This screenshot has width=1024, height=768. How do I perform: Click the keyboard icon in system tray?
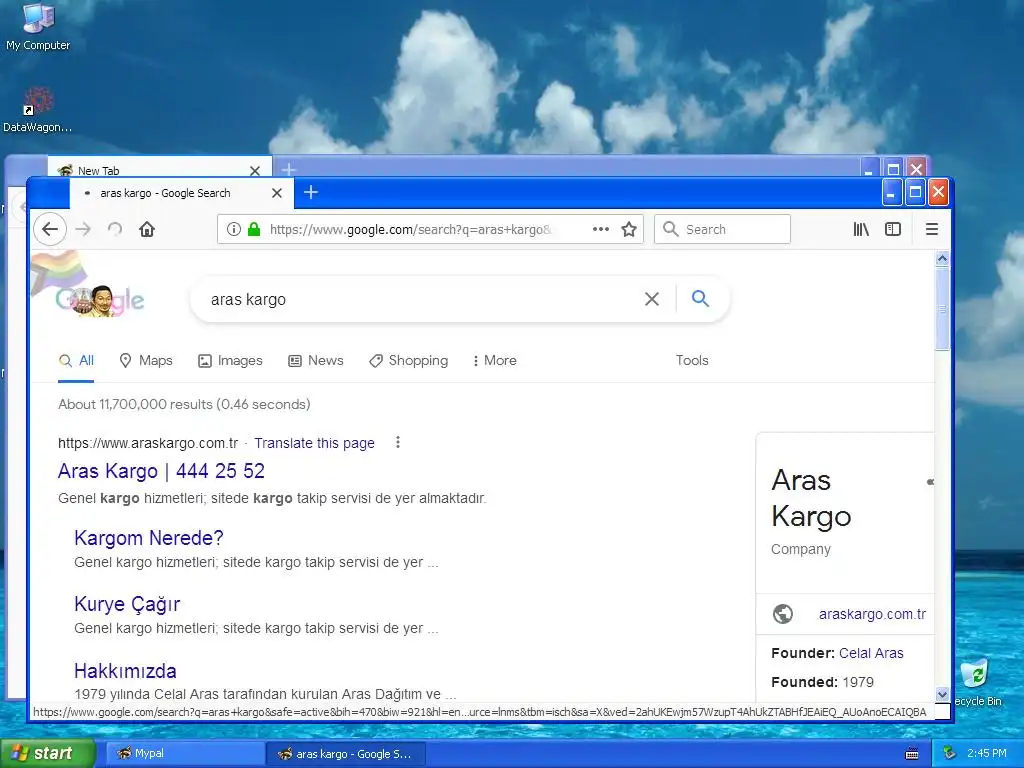(x=912, y=754)
